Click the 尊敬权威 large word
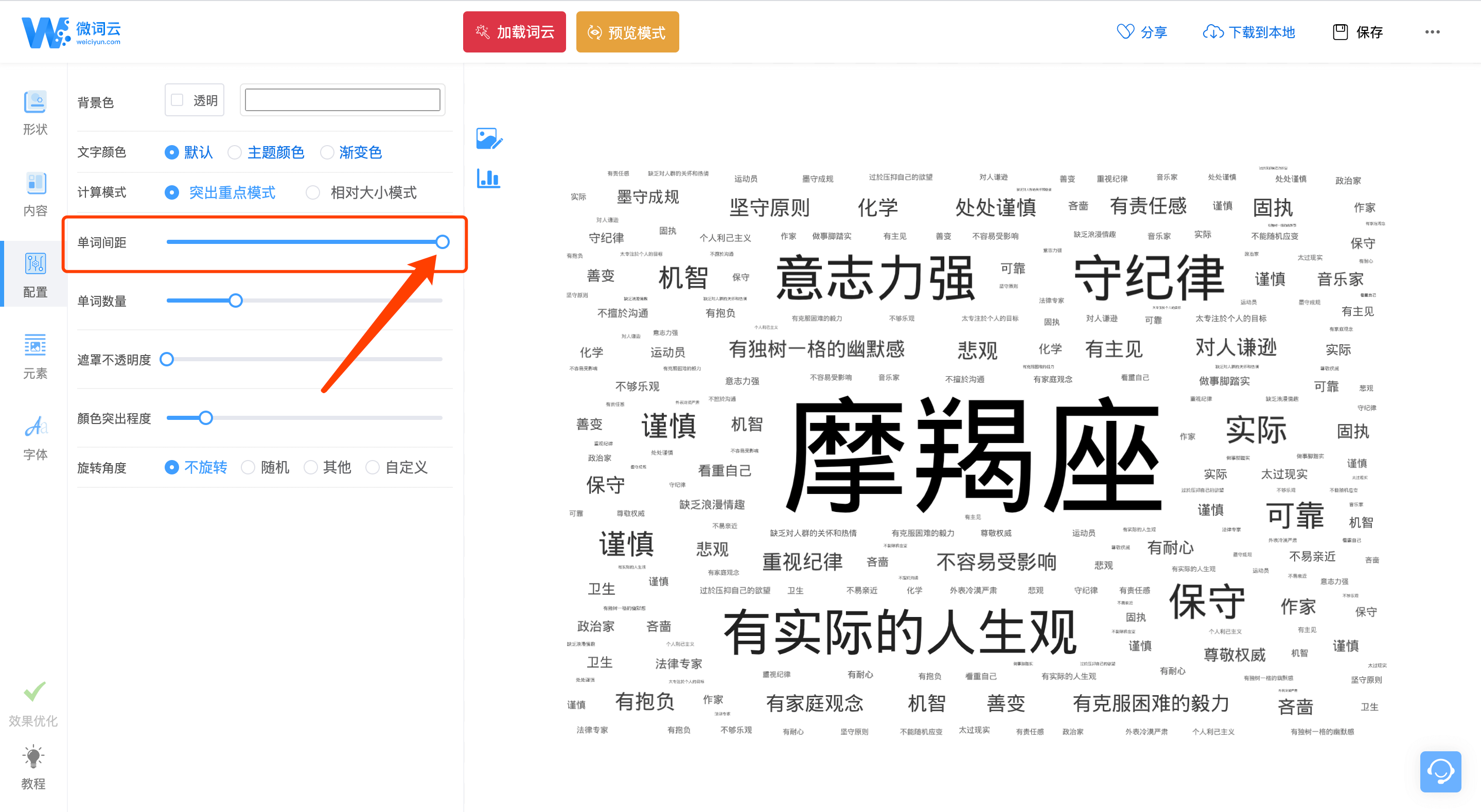The image size is (1481, 812). [1235, 655]
